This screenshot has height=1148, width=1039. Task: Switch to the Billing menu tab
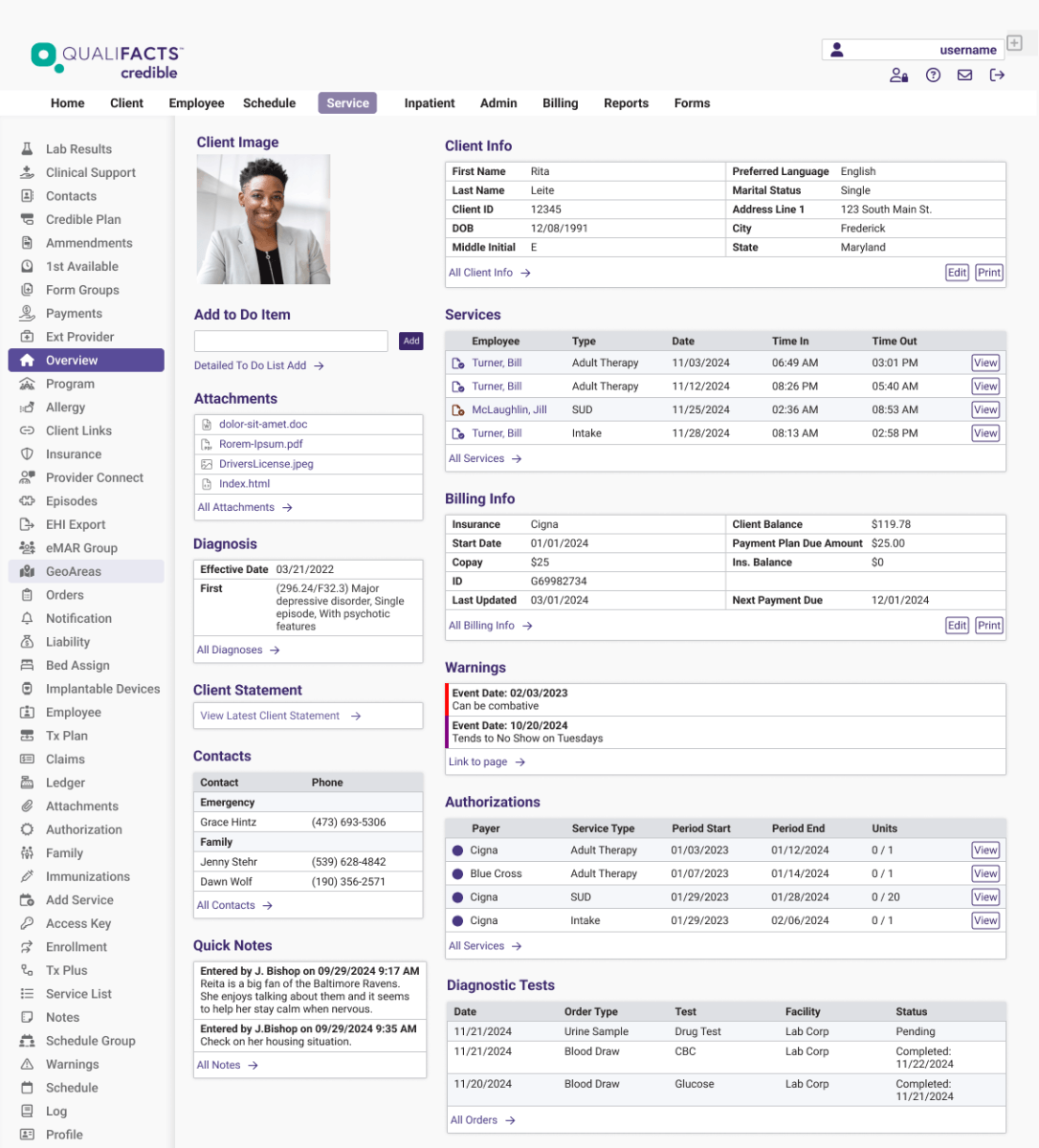pos(560,103)
